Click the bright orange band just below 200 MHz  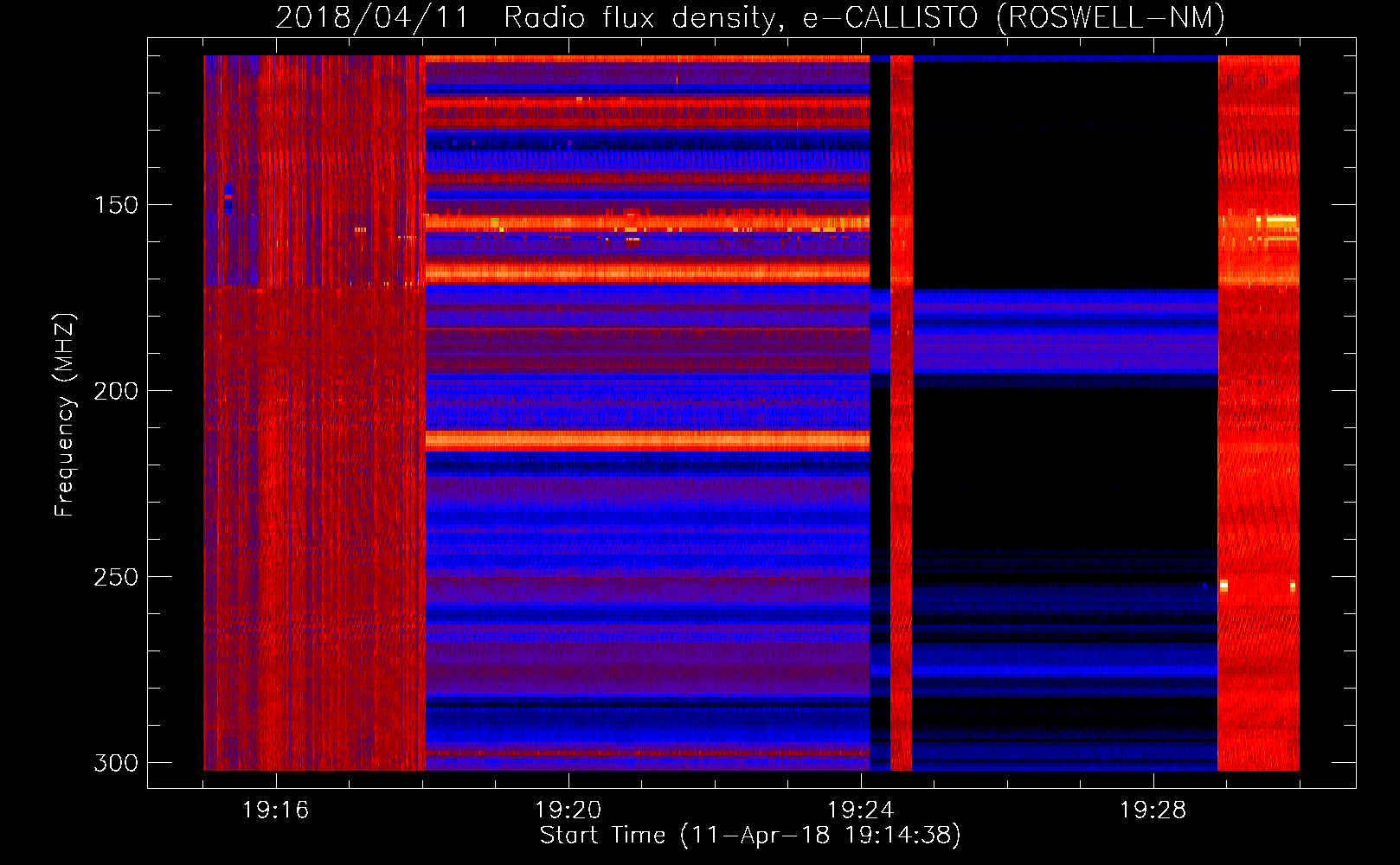click(647, 440)
